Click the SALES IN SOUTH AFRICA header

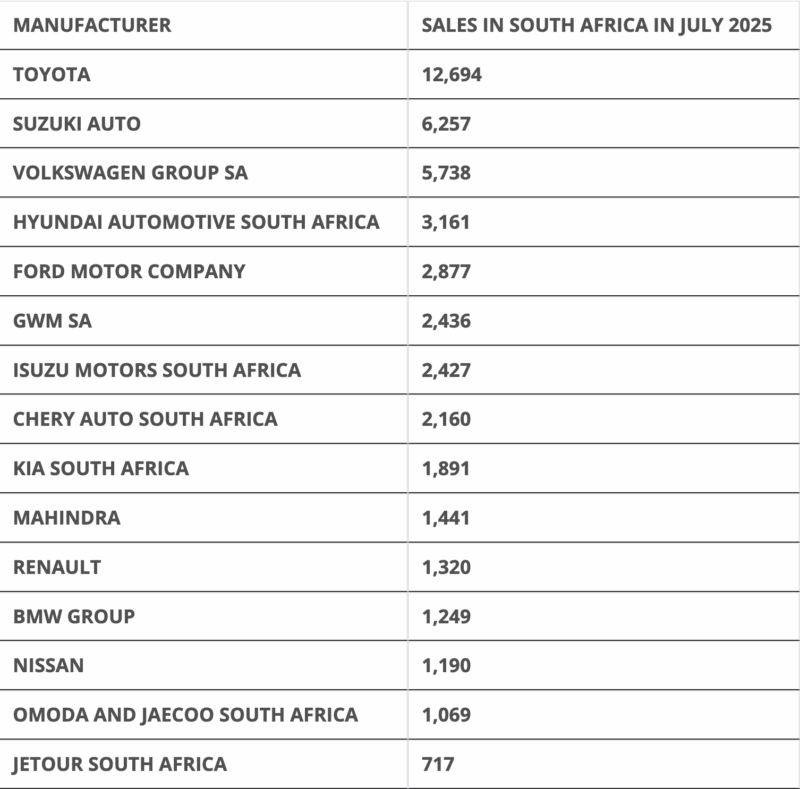(597, 25)
